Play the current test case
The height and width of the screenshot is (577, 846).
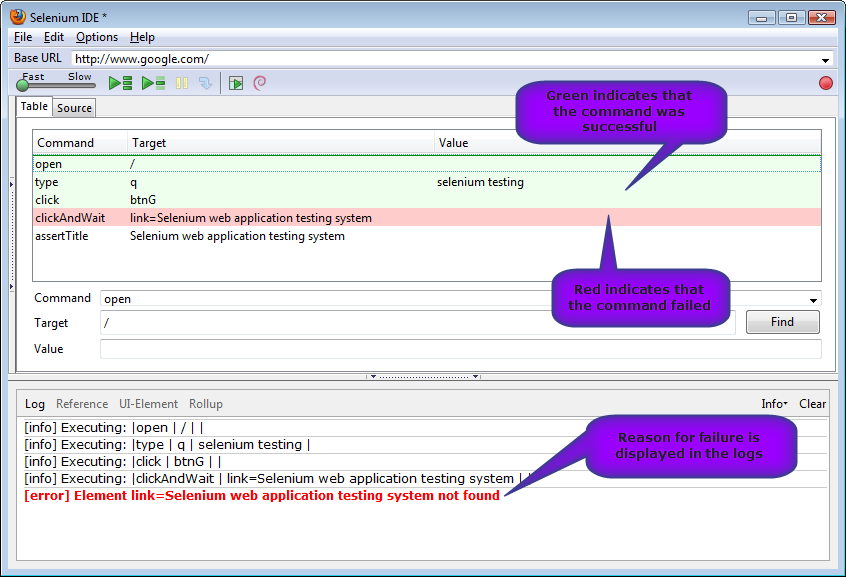click(x=153, y=83)
